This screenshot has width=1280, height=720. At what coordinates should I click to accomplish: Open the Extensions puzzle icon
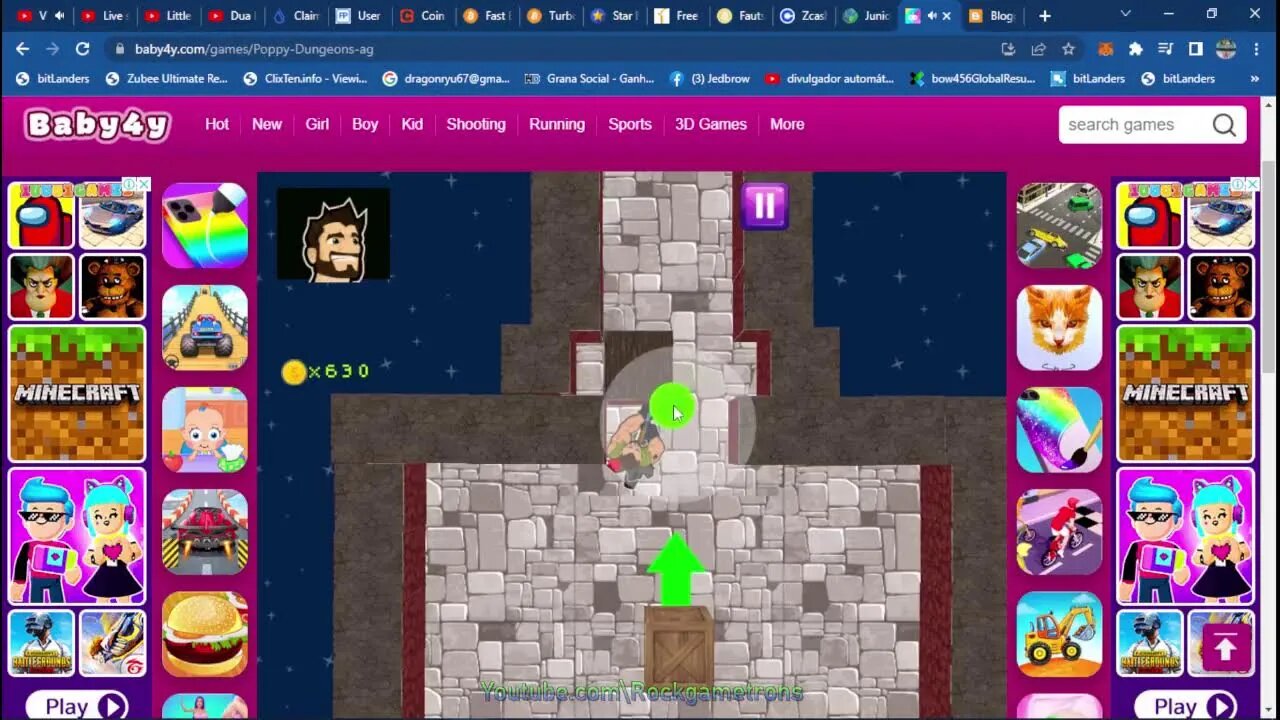pyautogui.click(x=1135, y=48)
